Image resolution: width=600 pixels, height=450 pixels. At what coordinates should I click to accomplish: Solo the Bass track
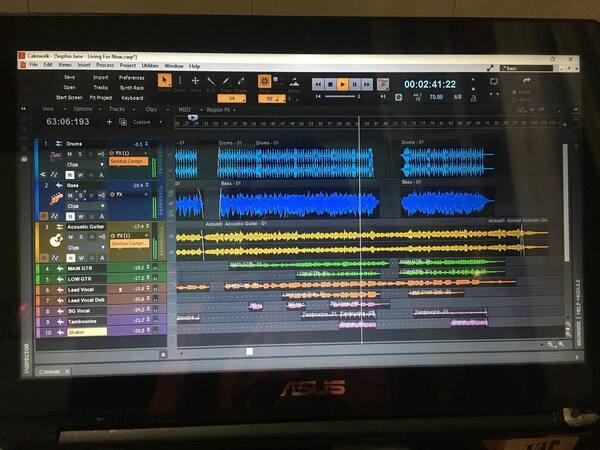[x=80, y=196]
